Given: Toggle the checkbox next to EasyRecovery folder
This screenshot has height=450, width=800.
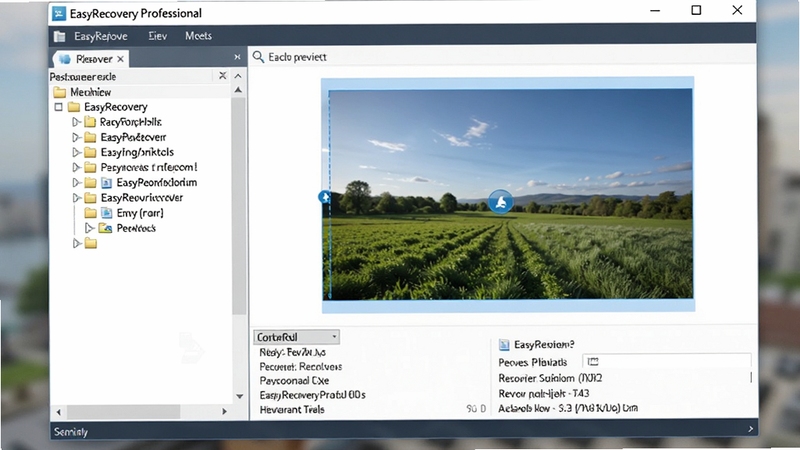Looking at the screenshot, I should (59, 107).
